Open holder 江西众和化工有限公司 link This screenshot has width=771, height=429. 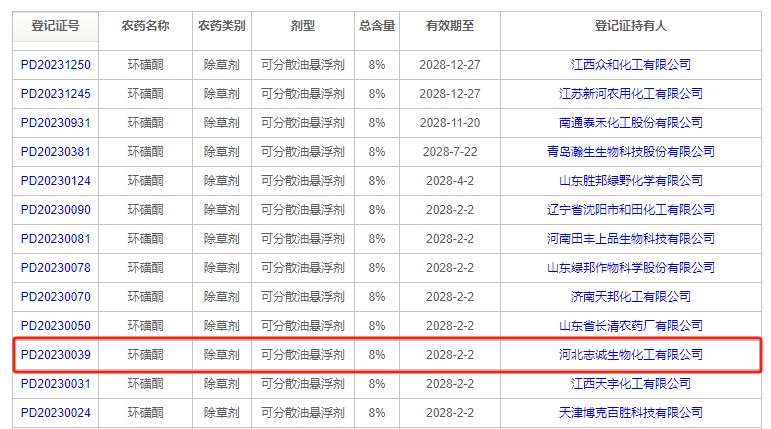(630, 65)
